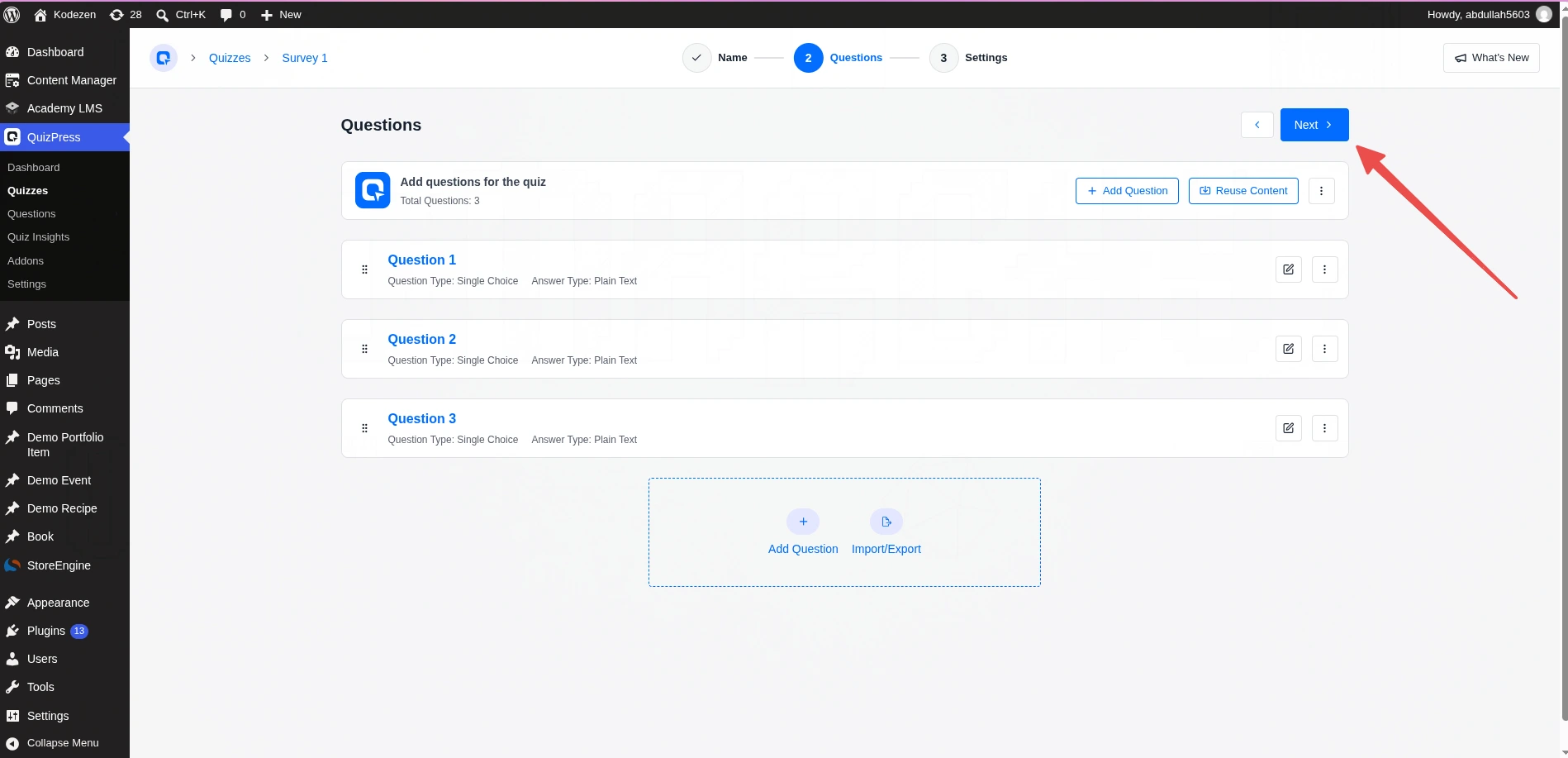Viewport: 1568px width, 758px height.
Task: Click the outlined Add Question button
Action: [x=1127, y=191]
